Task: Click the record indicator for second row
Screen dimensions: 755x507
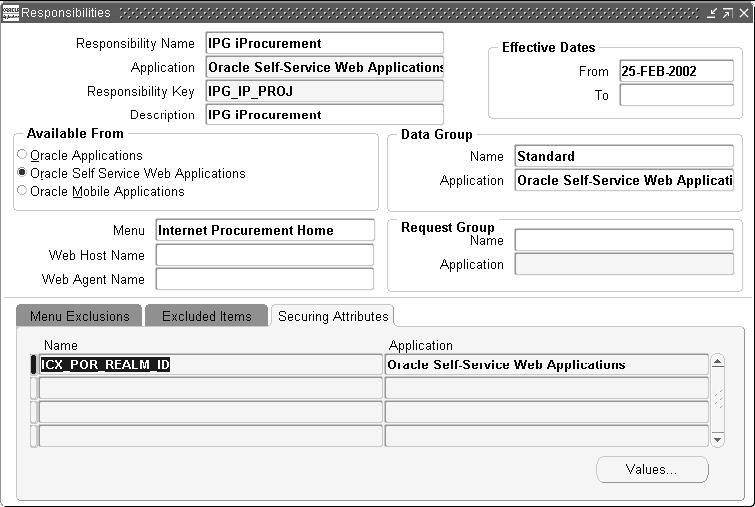Action: tap(33, 388)
